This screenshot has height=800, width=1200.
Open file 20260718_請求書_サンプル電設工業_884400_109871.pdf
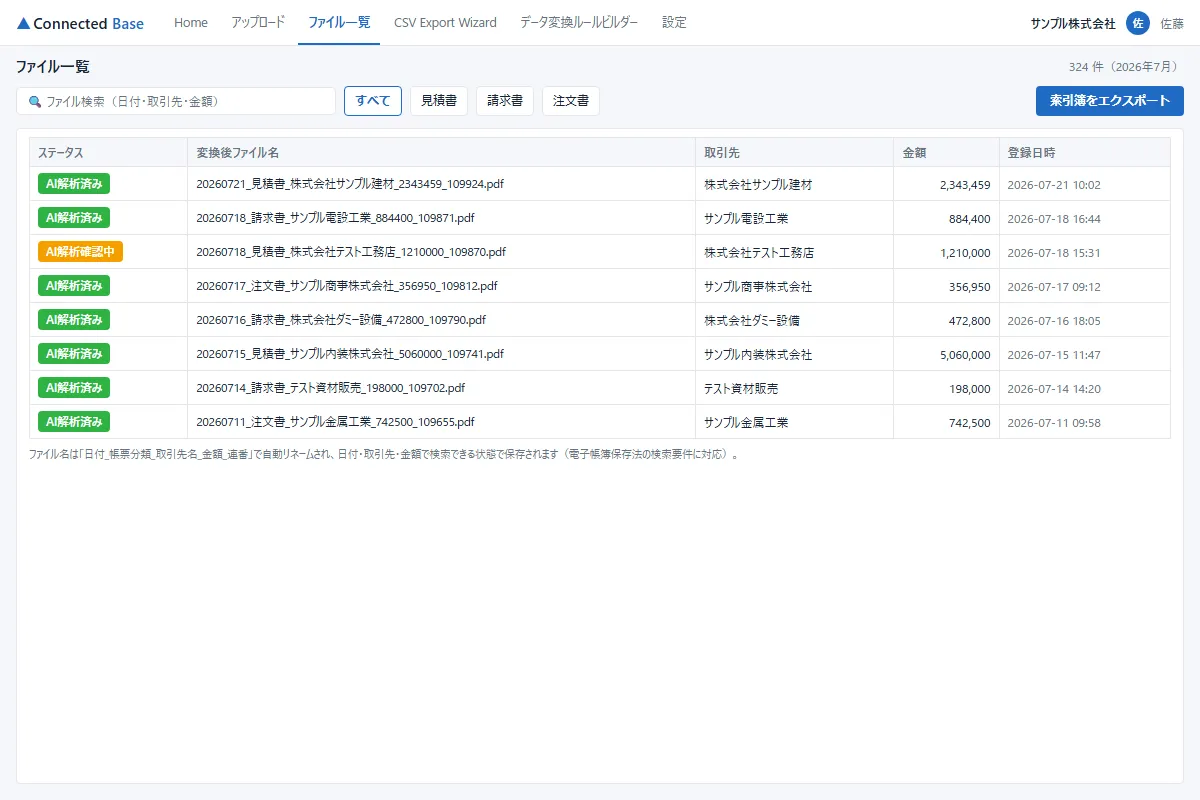[335, 218]
